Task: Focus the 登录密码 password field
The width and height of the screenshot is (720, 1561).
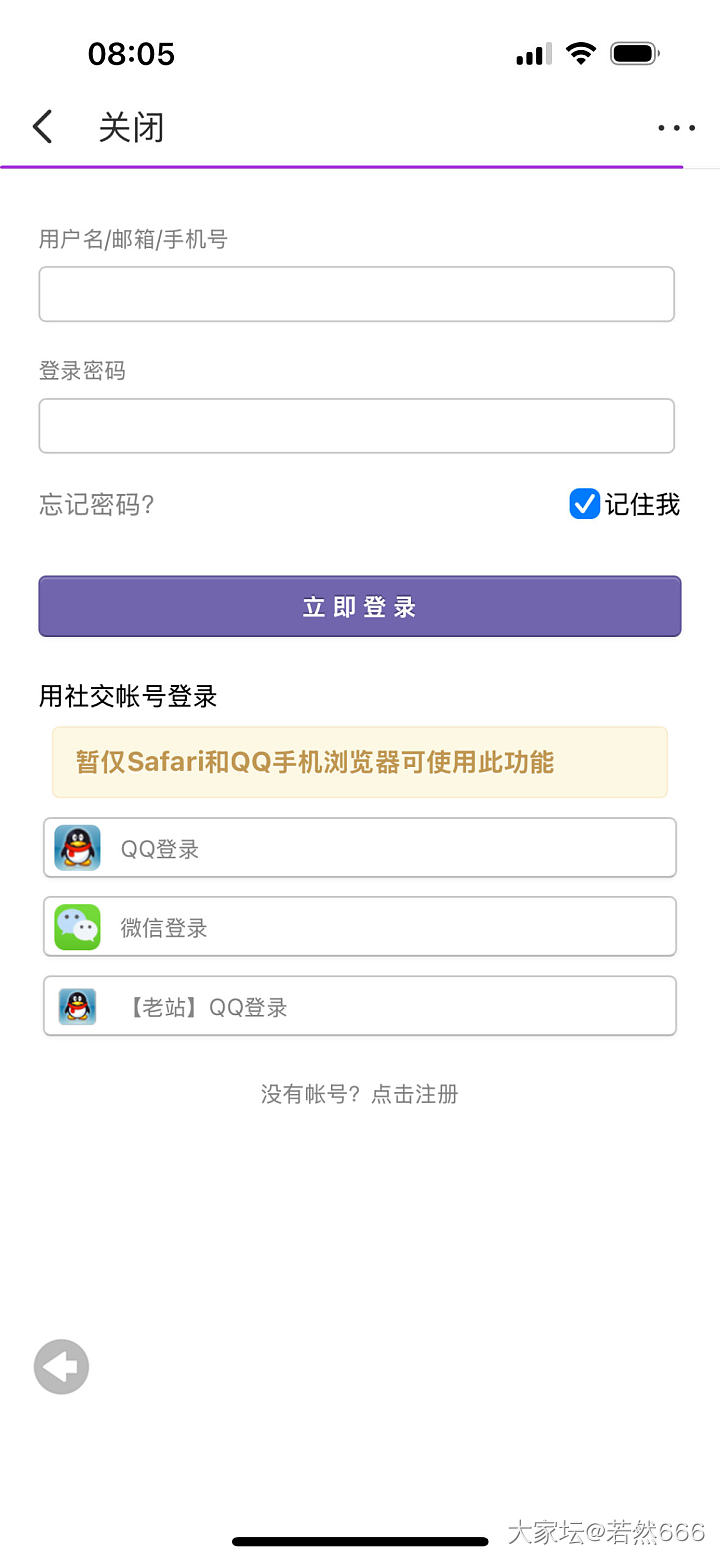Action: 357,426
